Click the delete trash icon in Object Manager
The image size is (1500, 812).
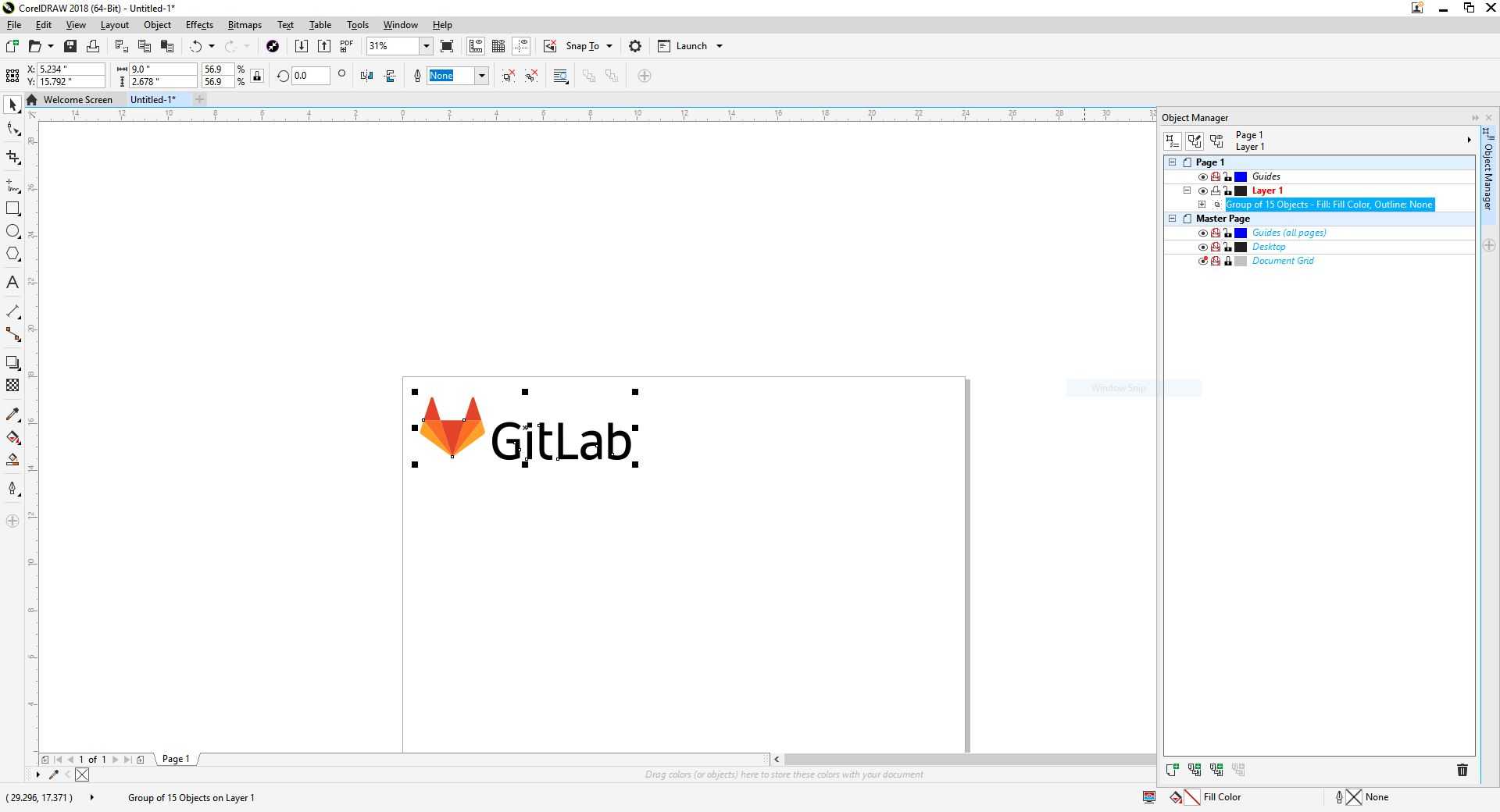1462,770
